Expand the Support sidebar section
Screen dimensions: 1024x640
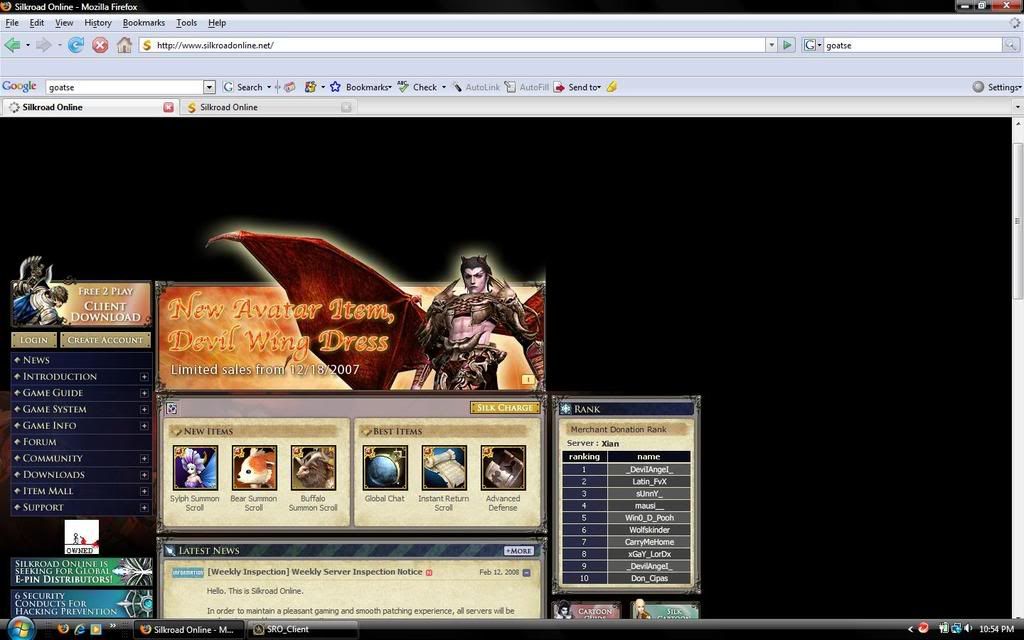click(144, 507)
